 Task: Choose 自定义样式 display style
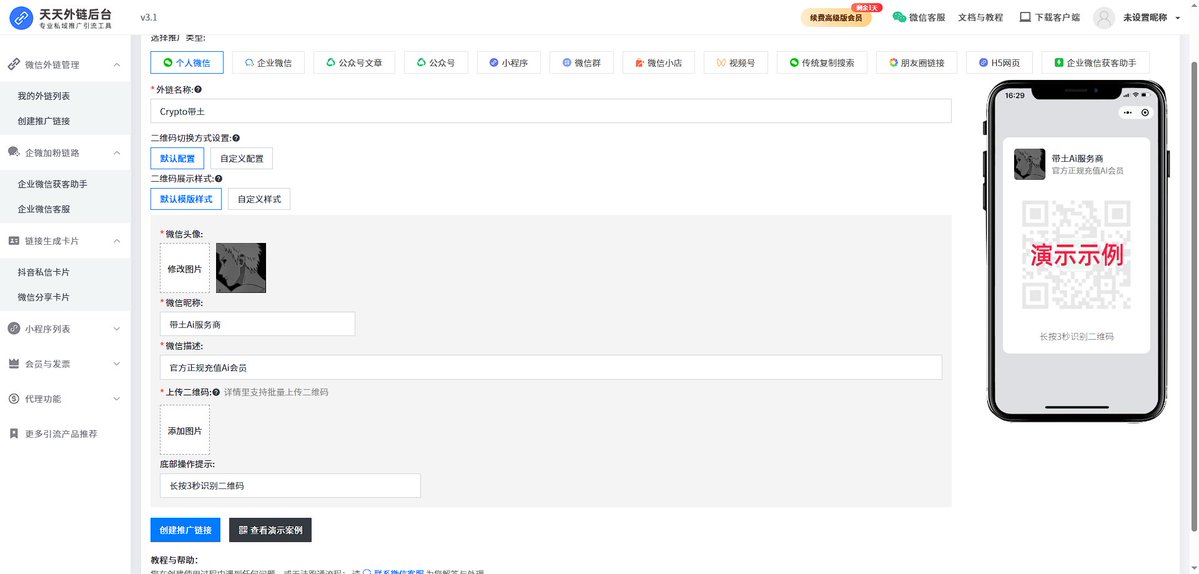click(x=259, y=199)
